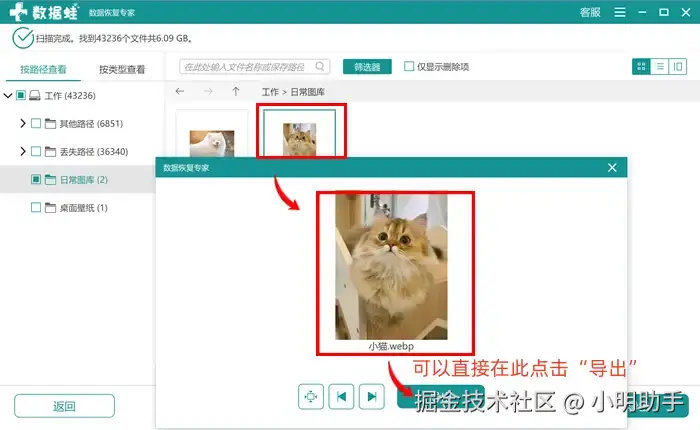
Task: Enable 仅显示删除项 checkbox
Action: [x=408, y=67]
